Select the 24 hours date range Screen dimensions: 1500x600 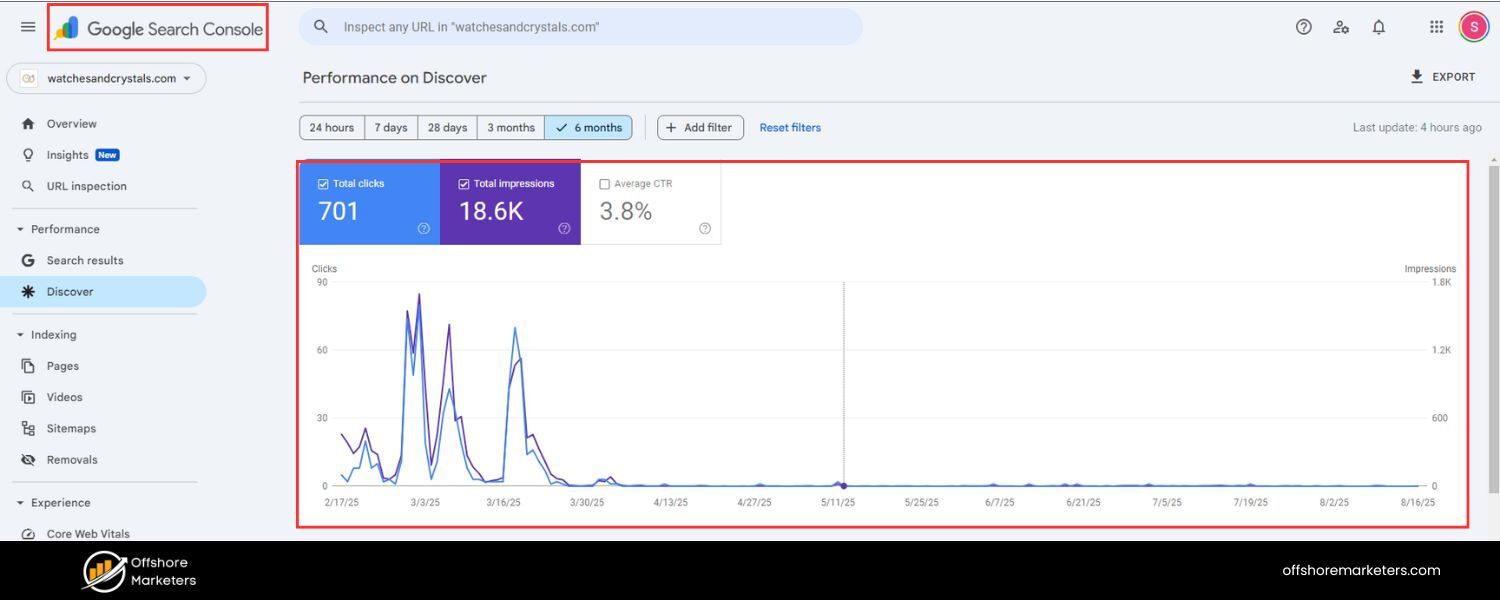tap(331, 127)
